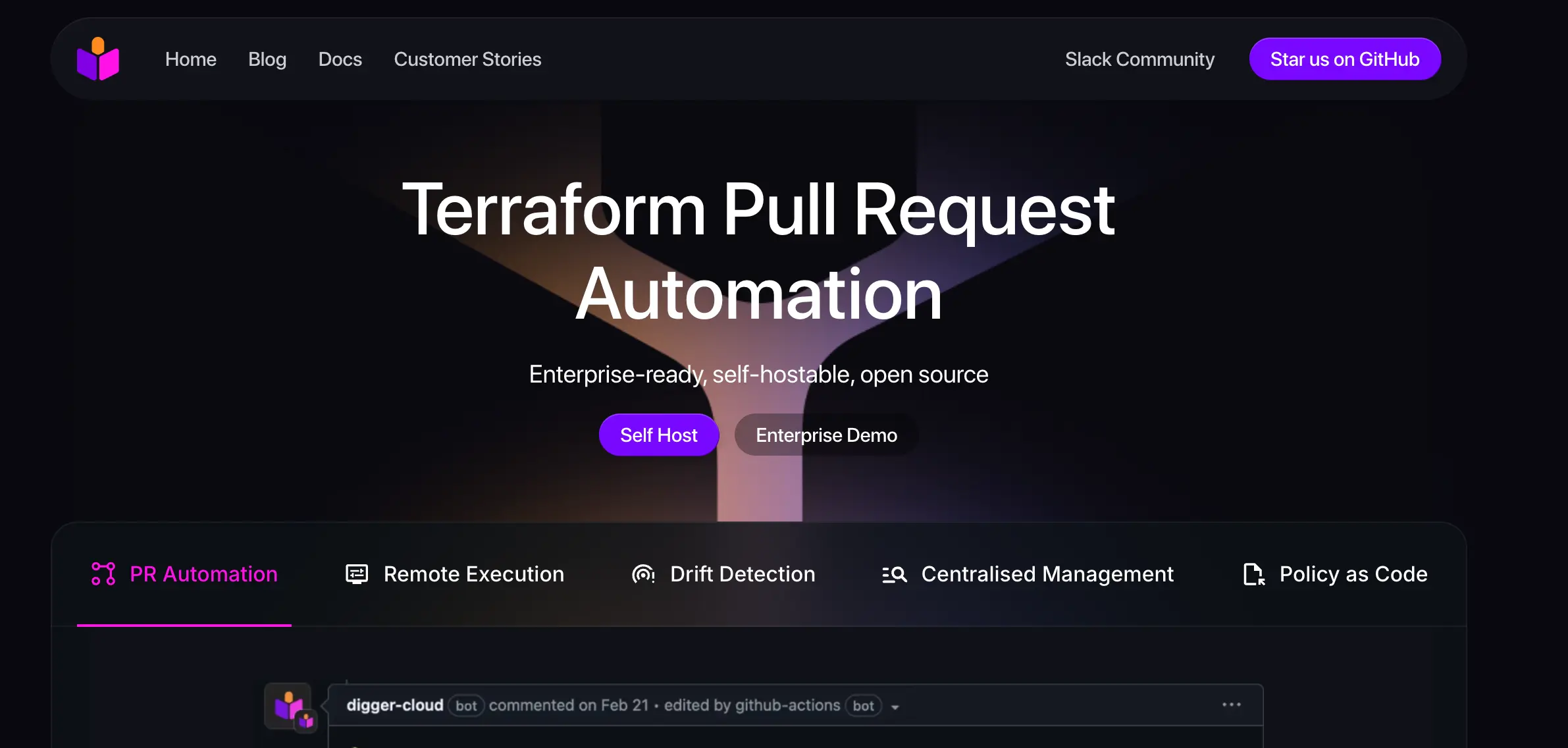Viewport: 1568px width, 748px height.
Task: Click the Centralised Management search-list icon
Action: pyautogui.click(x=894, y=574)
